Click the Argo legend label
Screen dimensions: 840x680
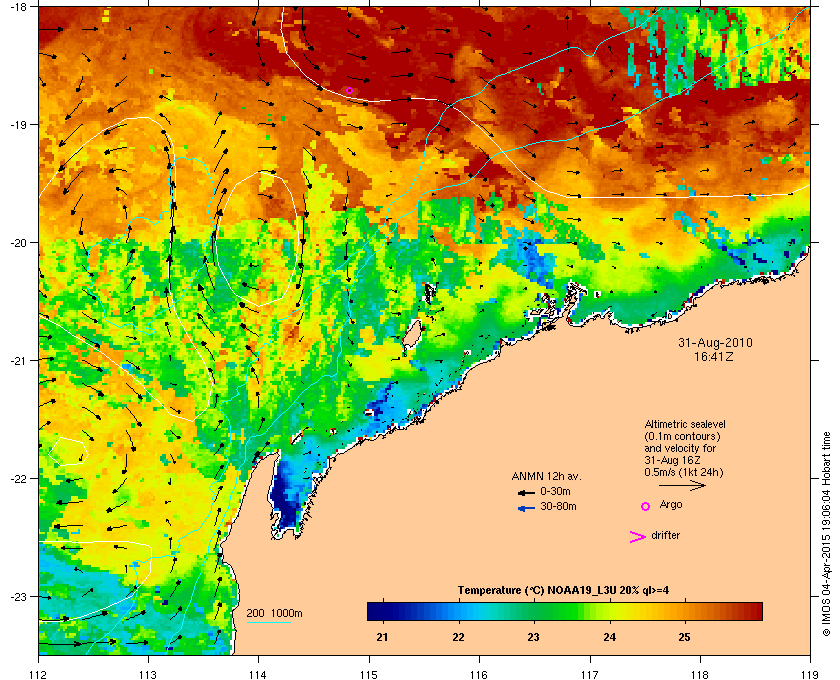coord(671,505)
